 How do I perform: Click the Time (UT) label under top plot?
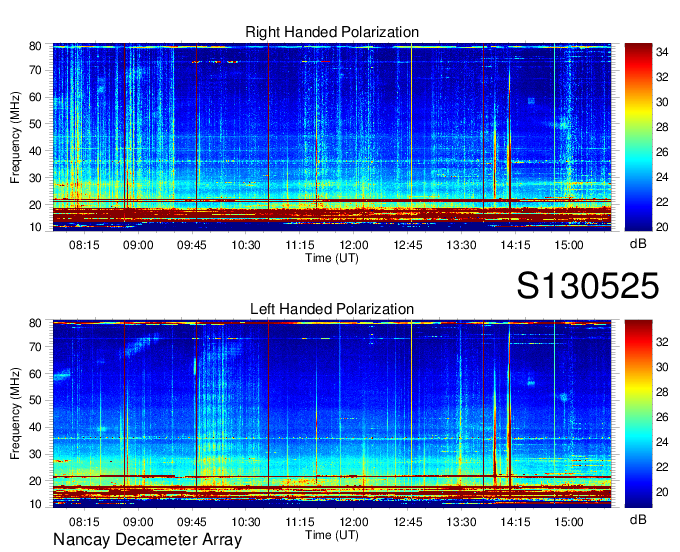coord(332,258)
